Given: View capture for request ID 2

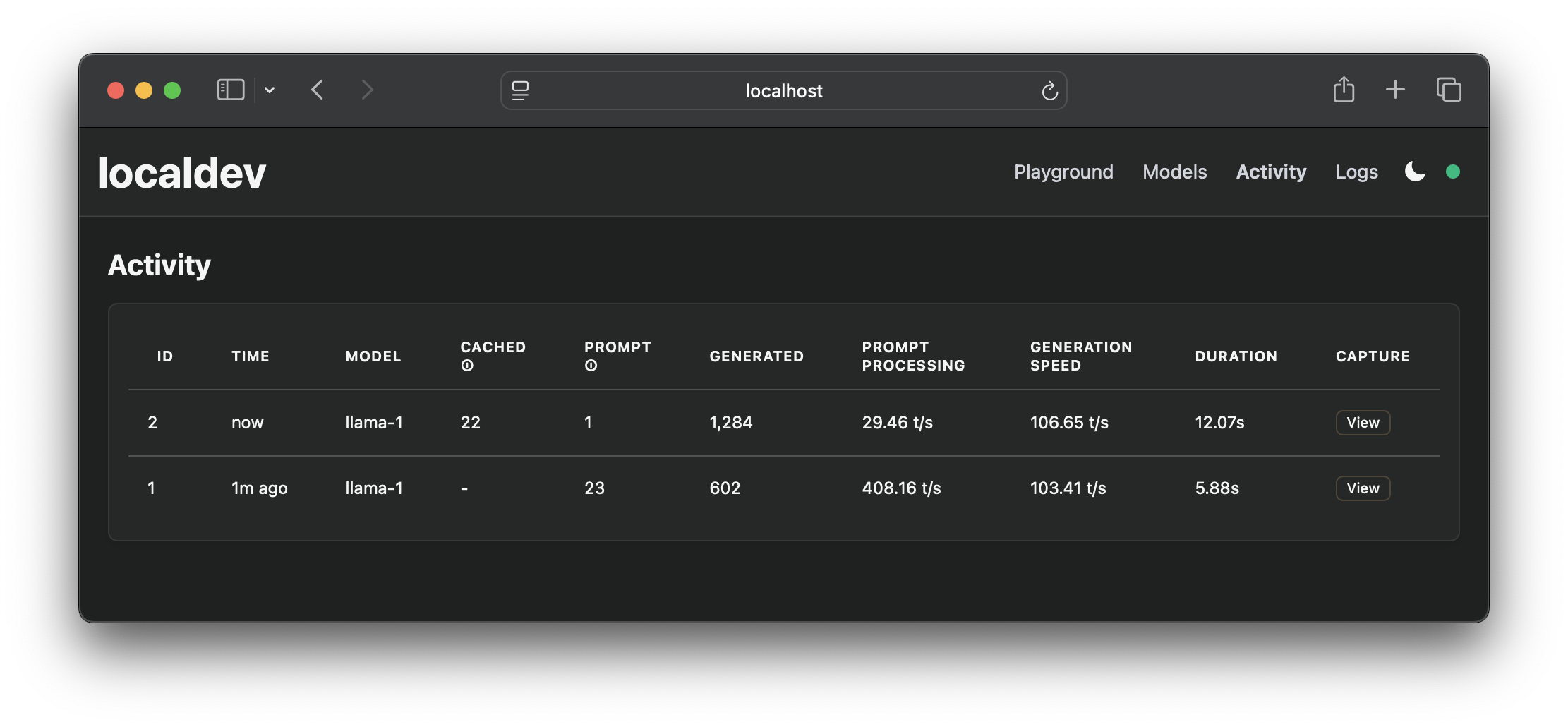Looking at the screenshot, I should point(1363,423).
